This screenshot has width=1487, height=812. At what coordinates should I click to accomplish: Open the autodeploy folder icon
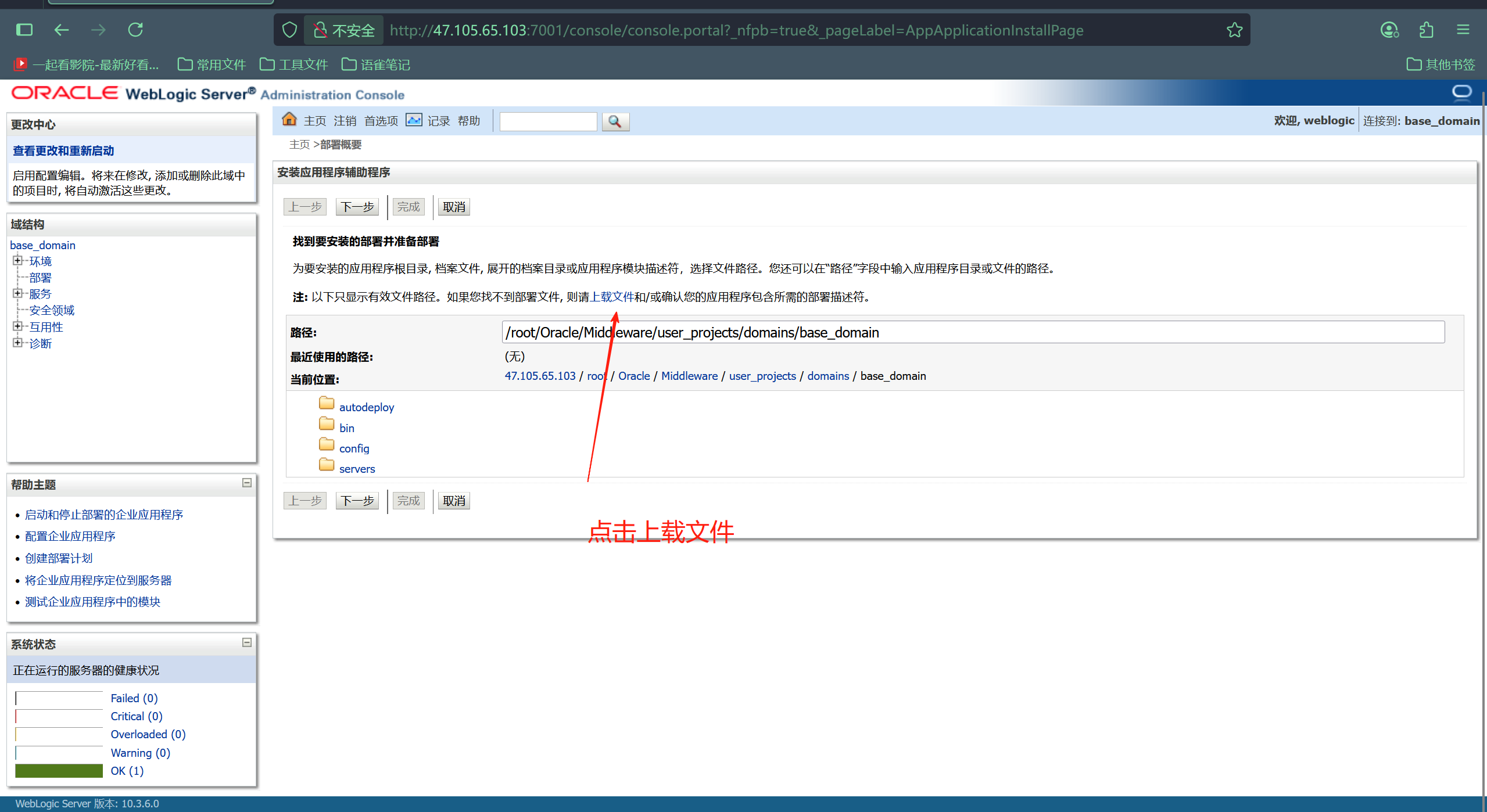pos(327,403)
